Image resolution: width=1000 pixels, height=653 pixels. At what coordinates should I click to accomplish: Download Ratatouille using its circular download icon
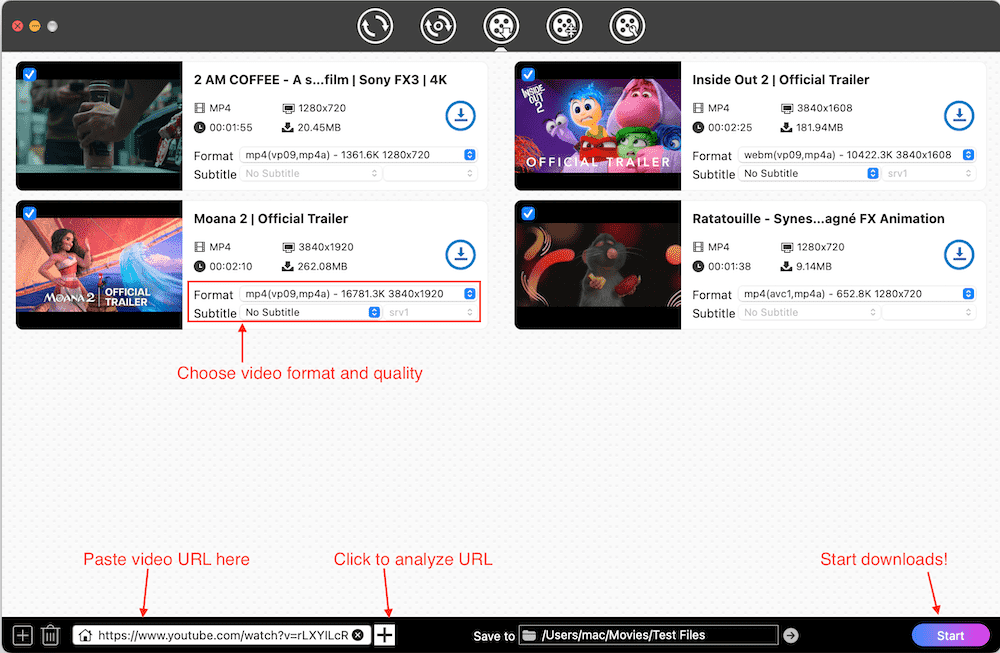point(959,254)
